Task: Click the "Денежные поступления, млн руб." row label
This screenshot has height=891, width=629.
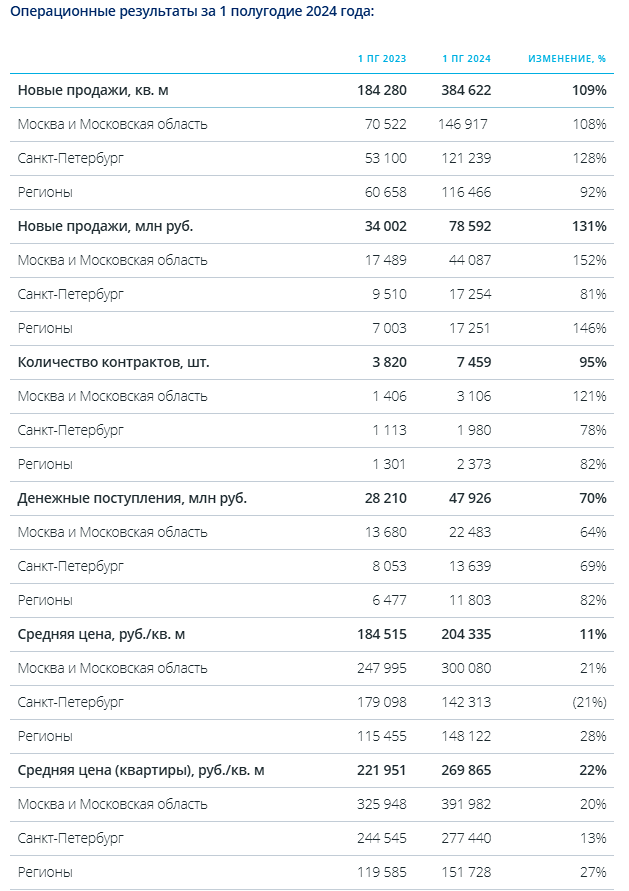Action: click(x=132, y=498)
